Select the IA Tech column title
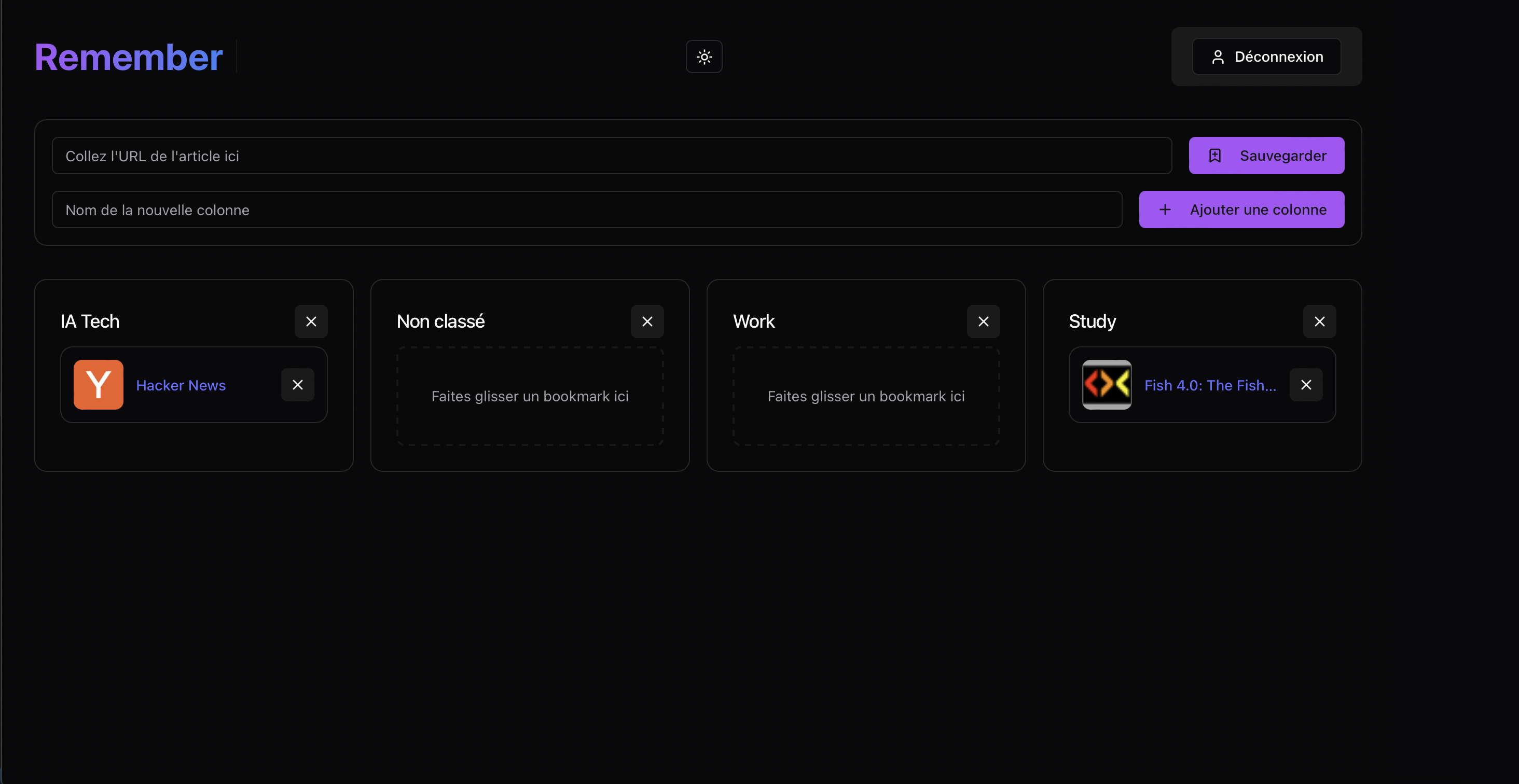Screen dimensions: 1519x784 coord(90,321)
